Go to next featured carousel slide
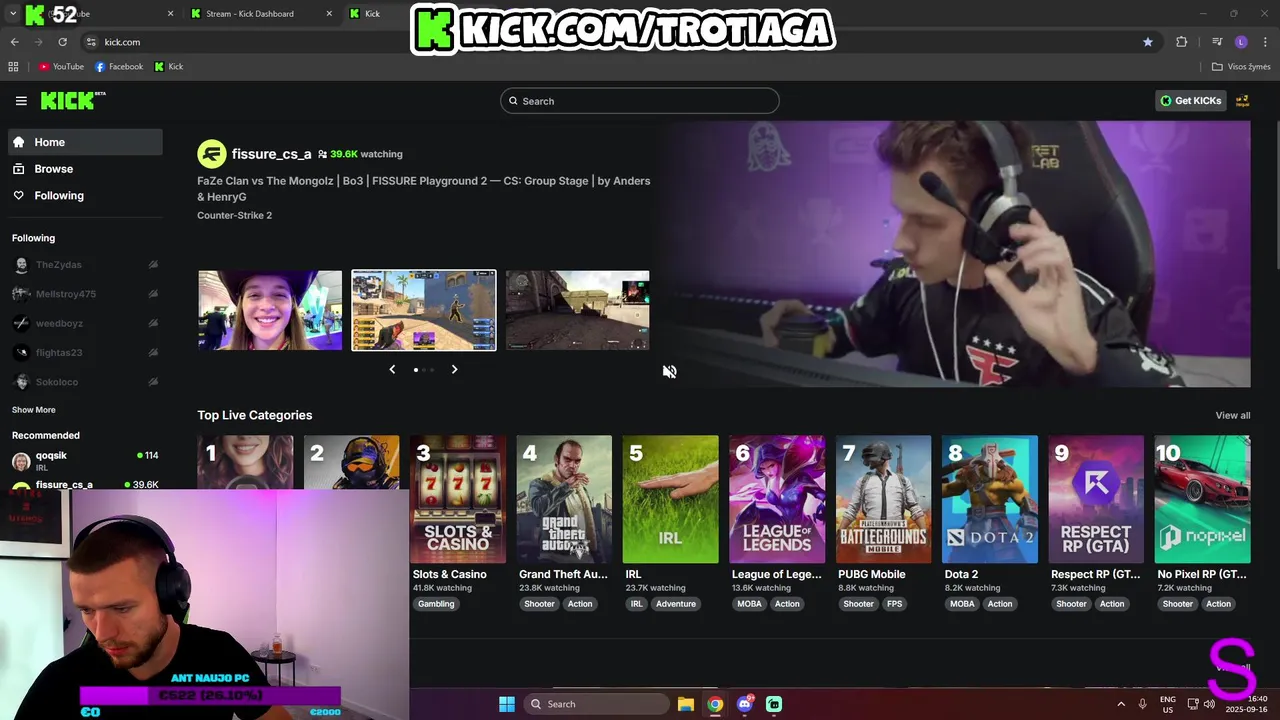Image resolution: width=1280 pixels, height=720 pixels. (454, 370)
